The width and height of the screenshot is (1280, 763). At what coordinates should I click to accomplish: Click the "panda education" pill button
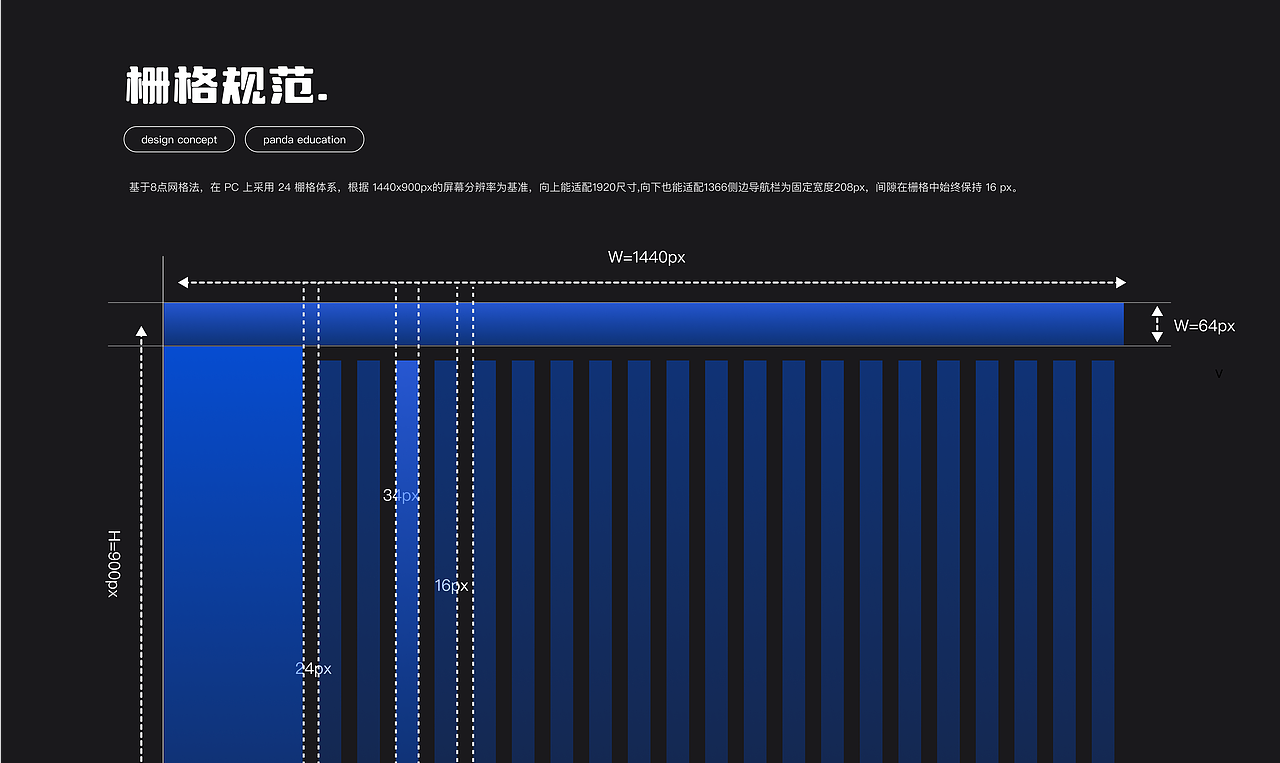click(x=304, y=139)
